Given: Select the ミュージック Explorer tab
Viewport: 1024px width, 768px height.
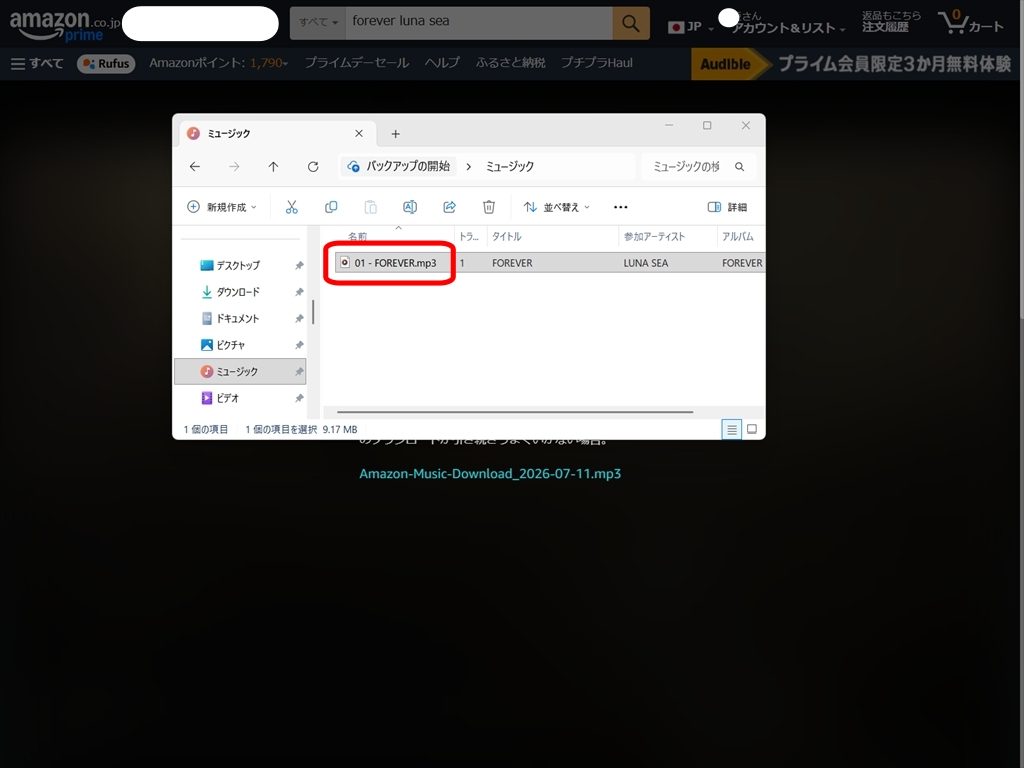Looking at the screenshot, I should (278, 133).
